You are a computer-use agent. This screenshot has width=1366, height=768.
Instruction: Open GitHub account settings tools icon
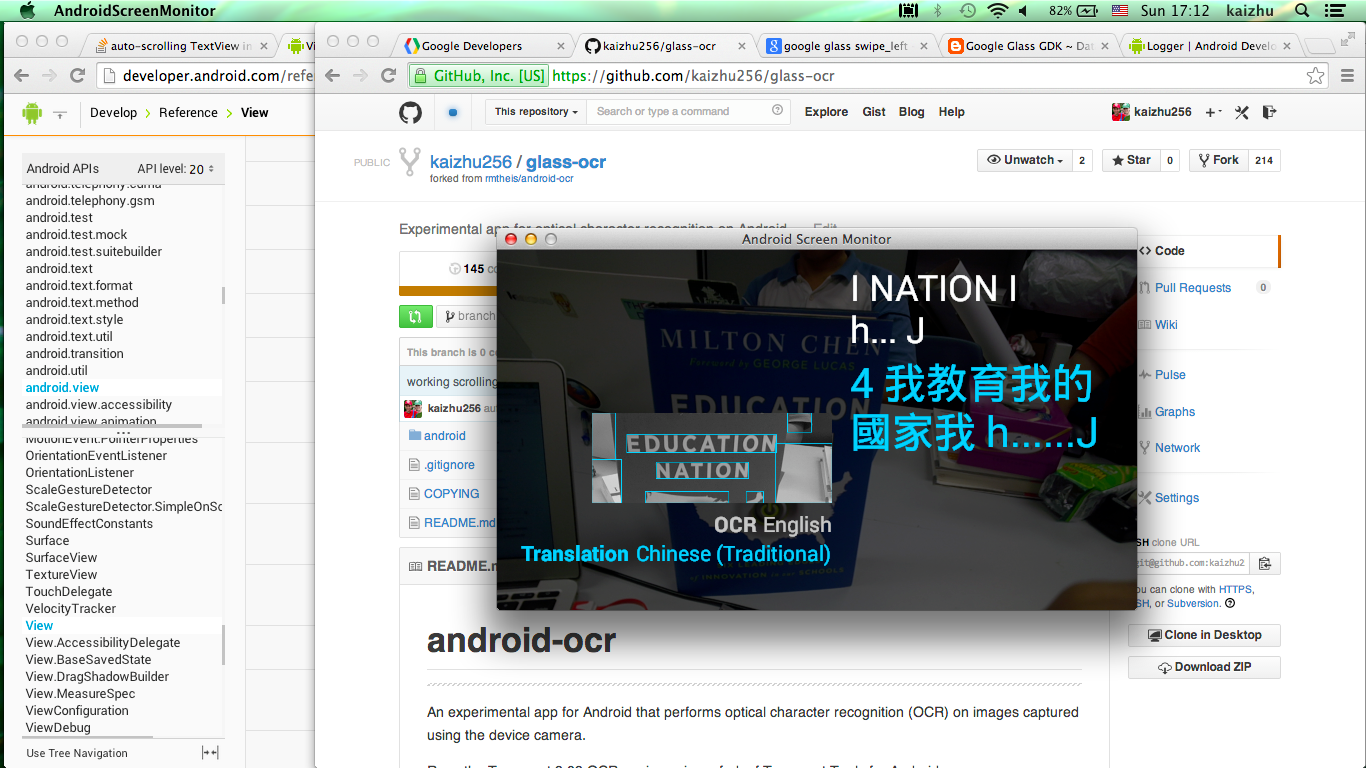coord(1242,112)
